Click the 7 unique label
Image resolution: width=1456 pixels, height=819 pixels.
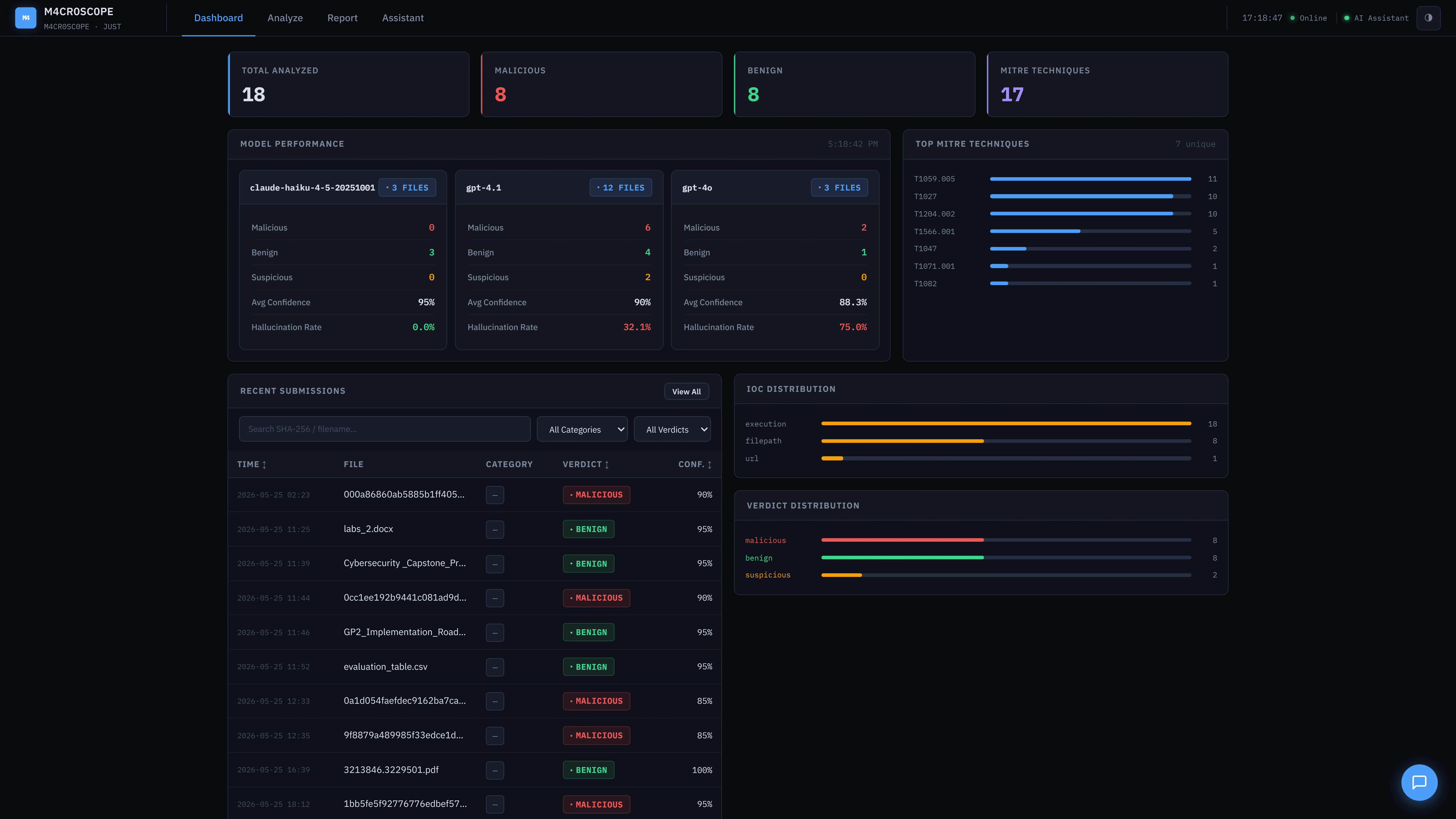click(1196, 144)
